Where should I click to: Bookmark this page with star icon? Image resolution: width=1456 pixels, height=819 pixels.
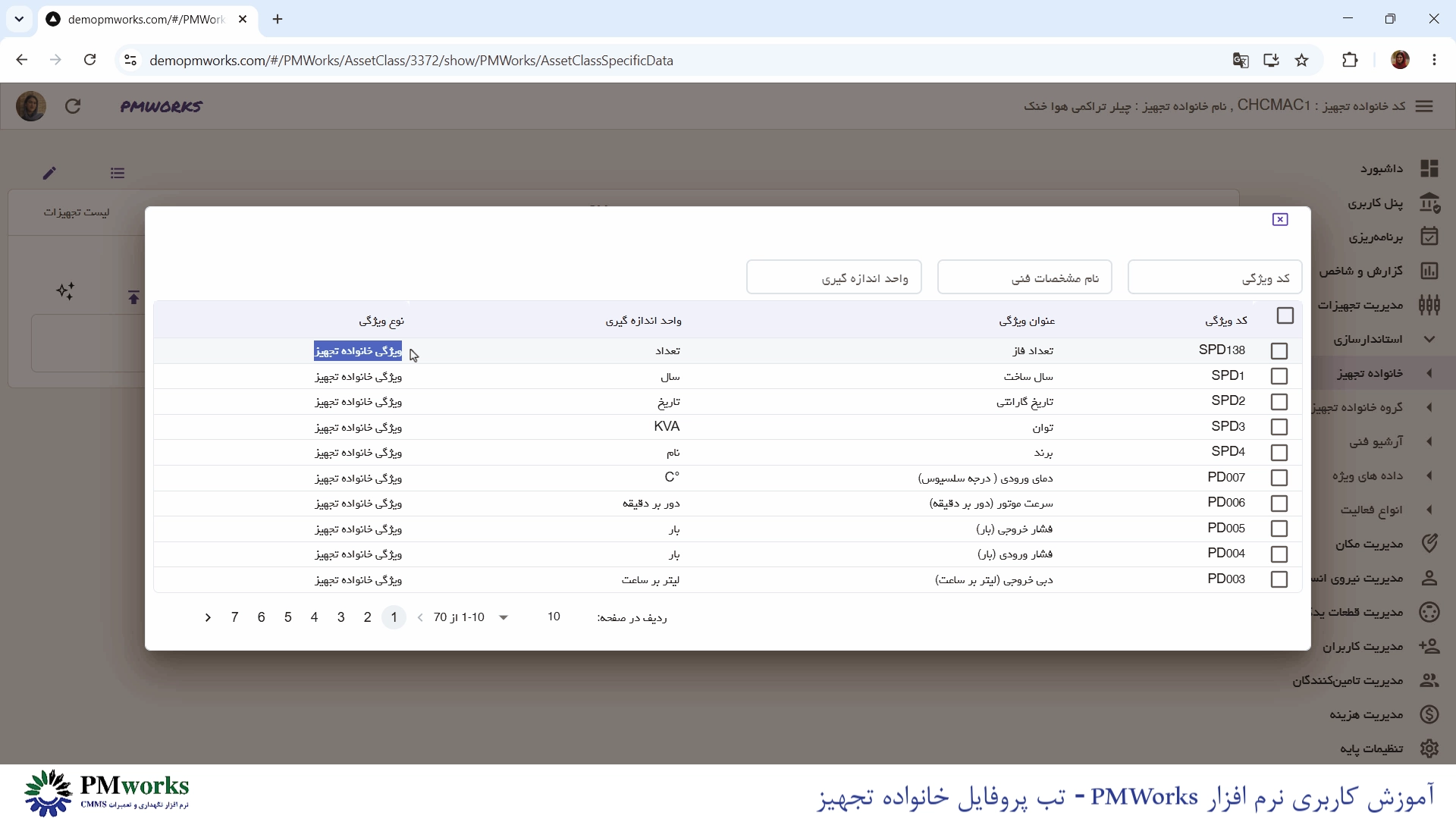point(1302,61)
